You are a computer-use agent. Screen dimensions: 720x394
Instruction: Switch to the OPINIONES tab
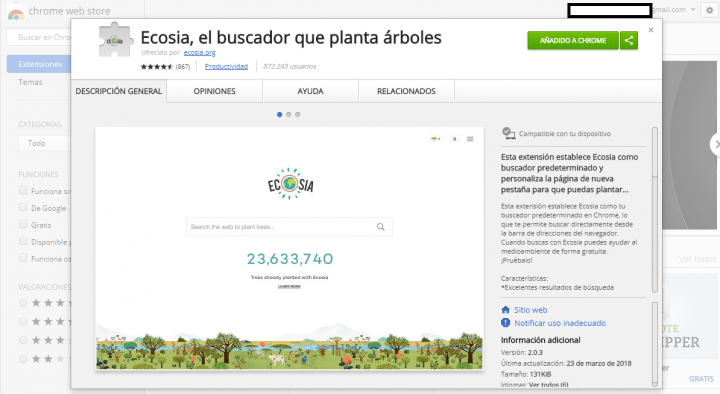tap(214, 91)
